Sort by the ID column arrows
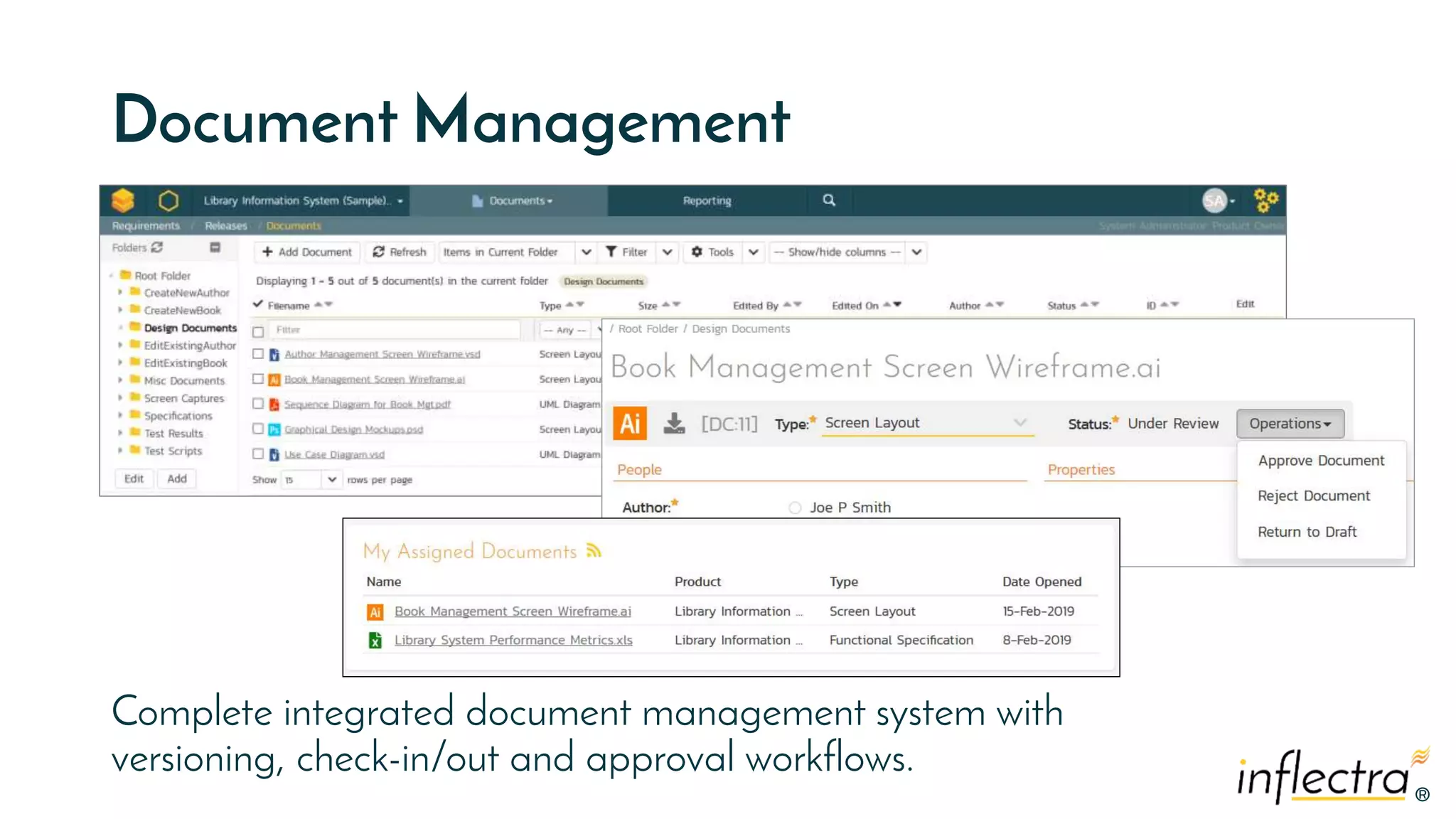The width and height of the screenshot is (1456, 819). click(1169, 304)
